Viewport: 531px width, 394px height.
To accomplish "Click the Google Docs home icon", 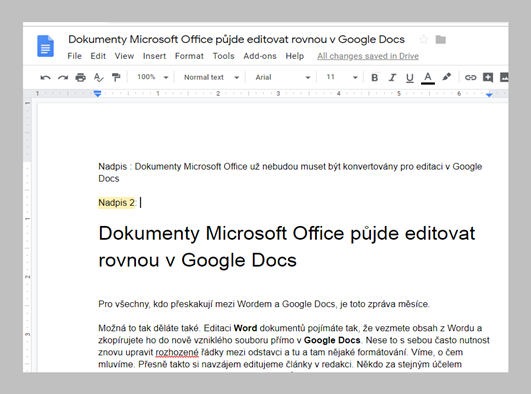I will coord(45,46).
